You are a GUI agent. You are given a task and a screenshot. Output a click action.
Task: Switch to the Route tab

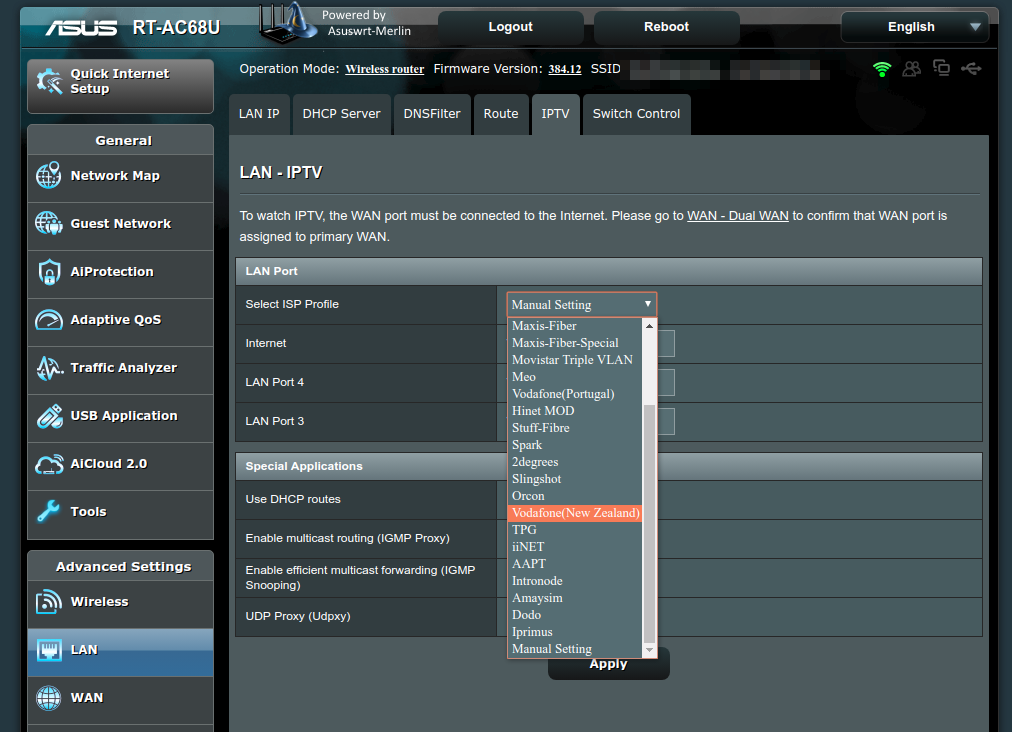[501, 114]
